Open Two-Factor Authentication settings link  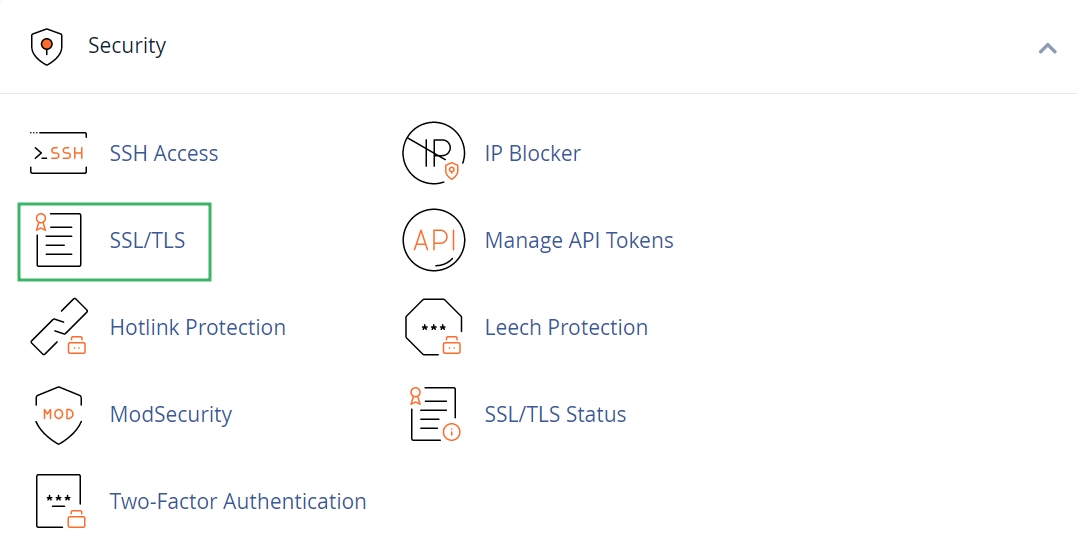pyautogui.click(x=238, y=501)
